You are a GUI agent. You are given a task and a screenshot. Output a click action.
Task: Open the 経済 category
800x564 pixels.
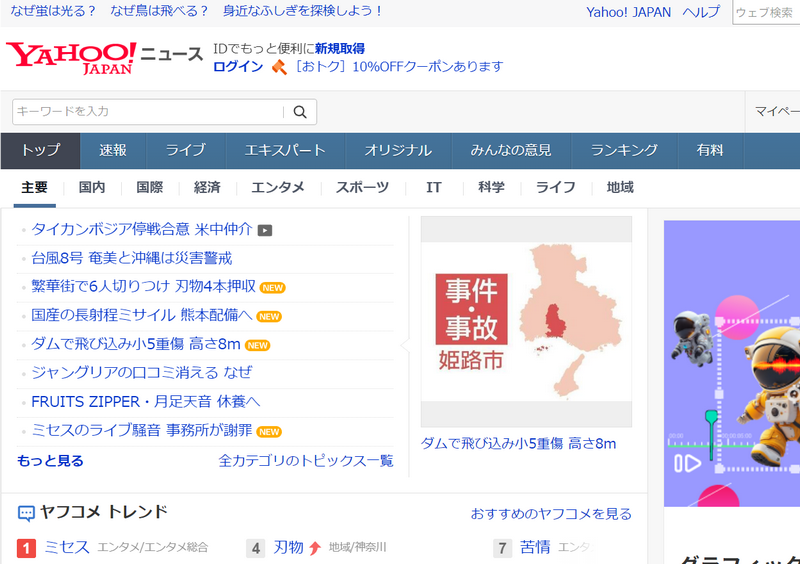[207, 188]
